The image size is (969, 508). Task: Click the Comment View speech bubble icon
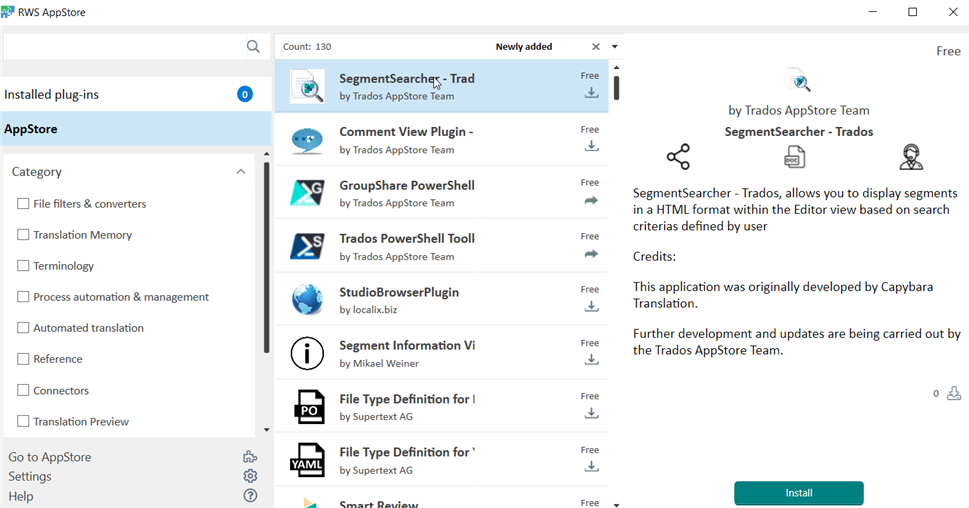tap(307, 140)
